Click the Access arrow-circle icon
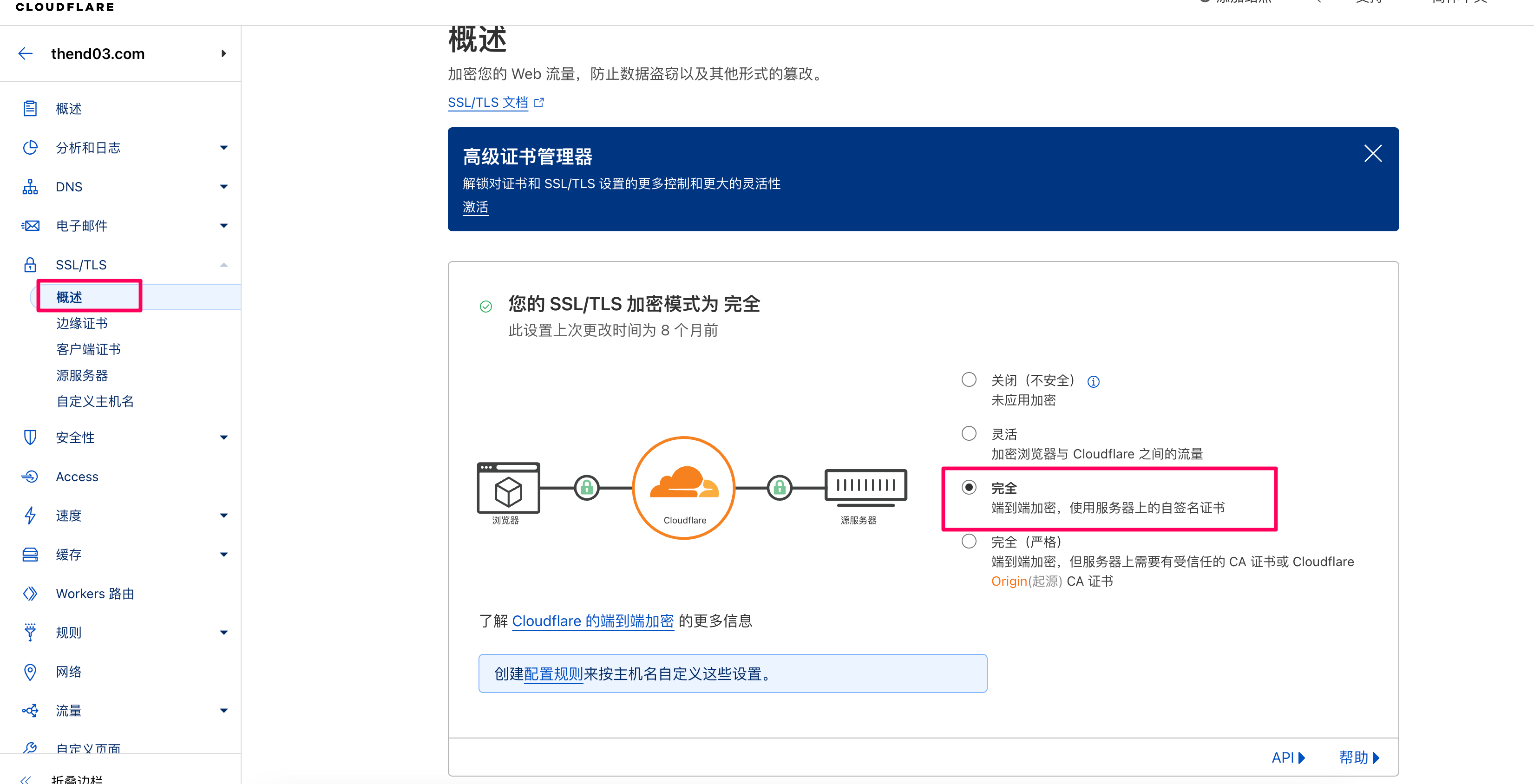1534x784 pixels. coord(30,477)
